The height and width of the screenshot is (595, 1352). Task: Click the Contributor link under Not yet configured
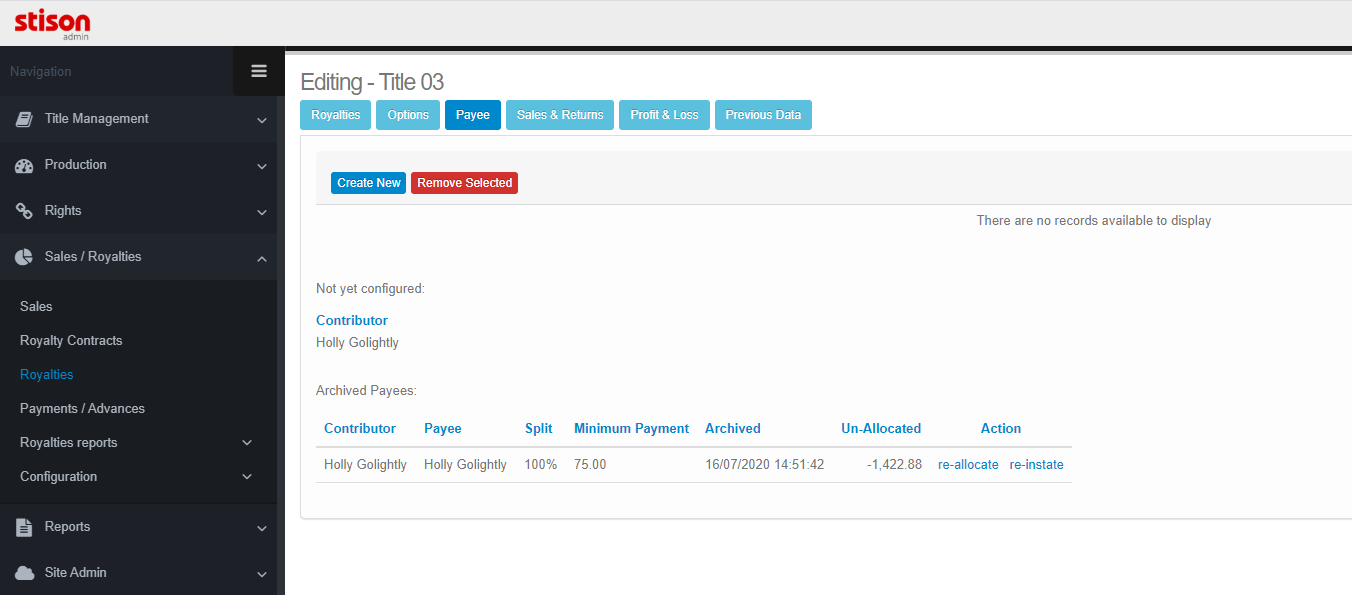pos(352,321)
